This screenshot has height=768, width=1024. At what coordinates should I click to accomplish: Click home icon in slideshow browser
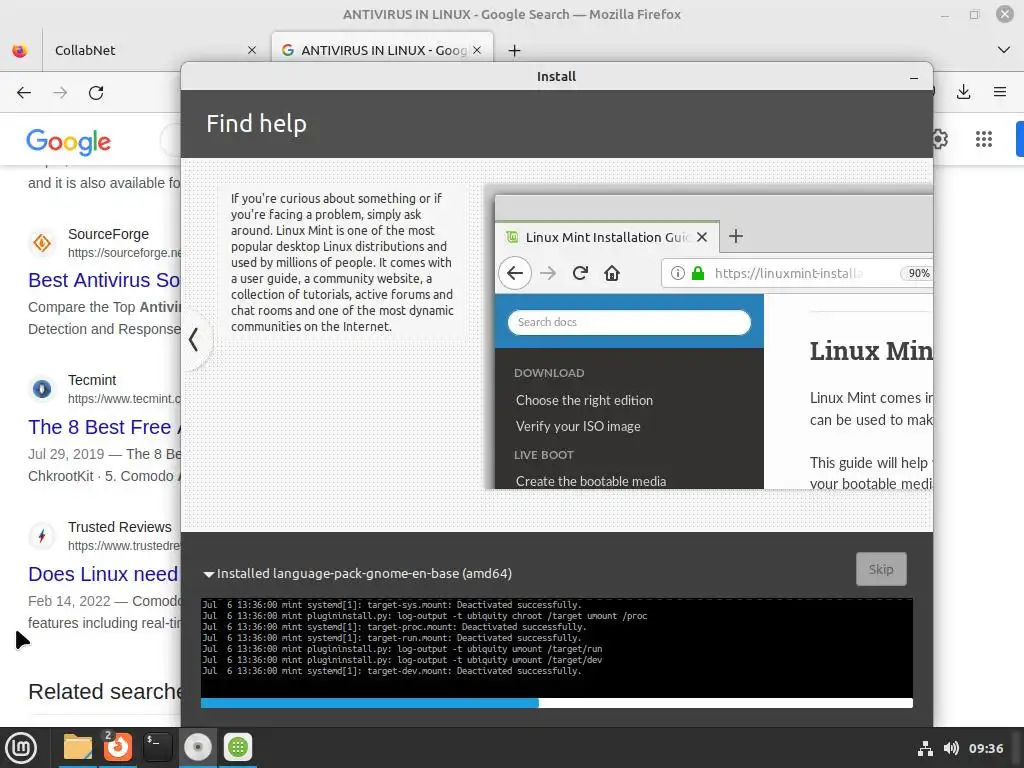point(611,273)
